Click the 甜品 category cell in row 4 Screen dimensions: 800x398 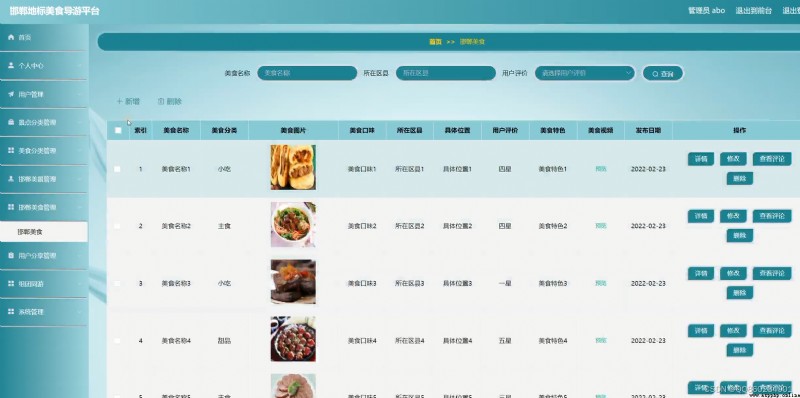pos(224,341)
